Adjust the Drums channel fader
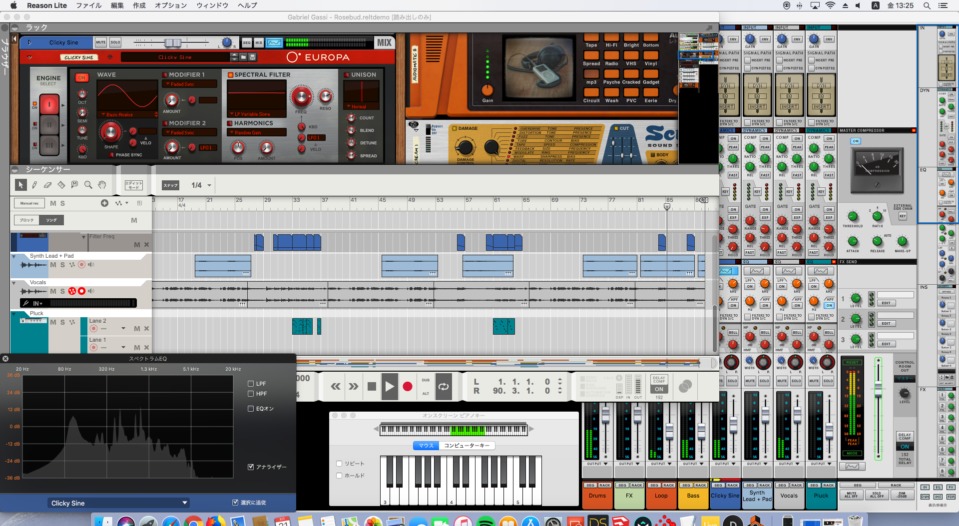Viewport: 959px width, 526px height. pyautogui.click(x=605, y=417)
